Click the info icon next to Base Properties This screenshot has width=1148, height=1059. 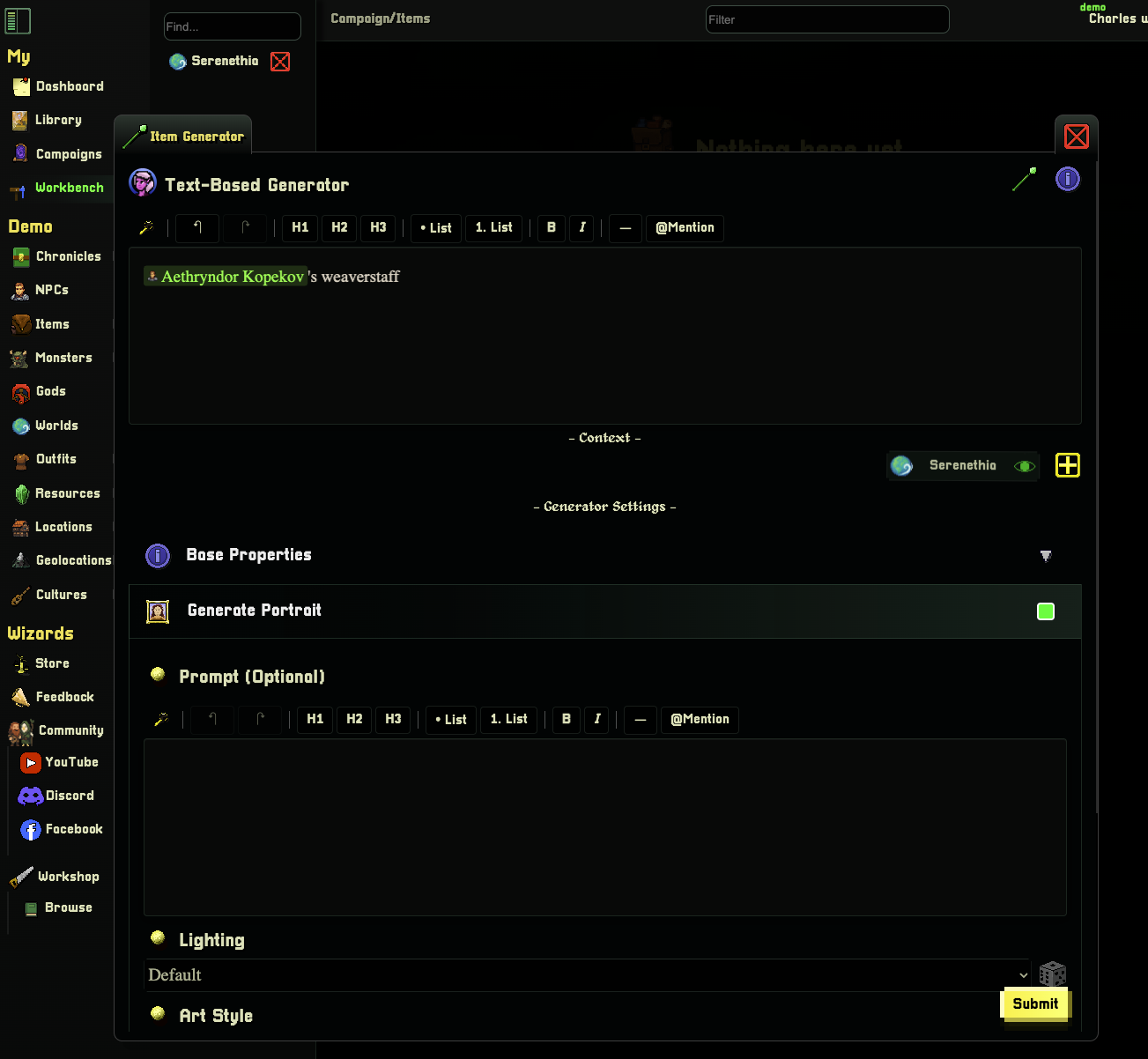(x=157, y=556)
